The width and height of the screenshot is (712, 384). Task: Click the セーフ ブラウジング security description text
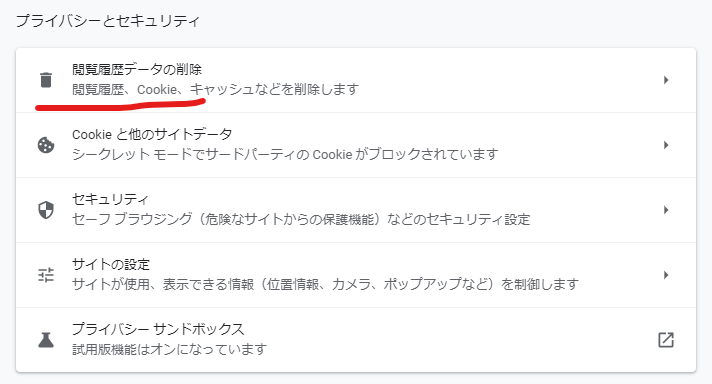point(301,220)
